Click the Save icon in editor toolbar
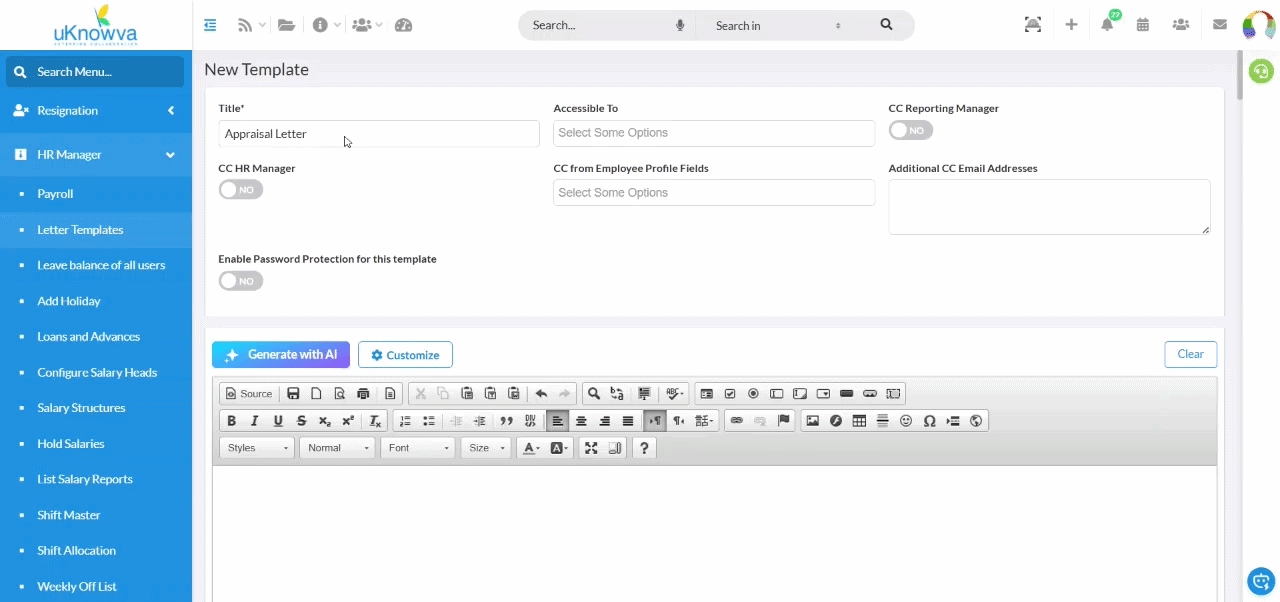The height and width of the screenshot is (602, 1280). pos(293,393)
